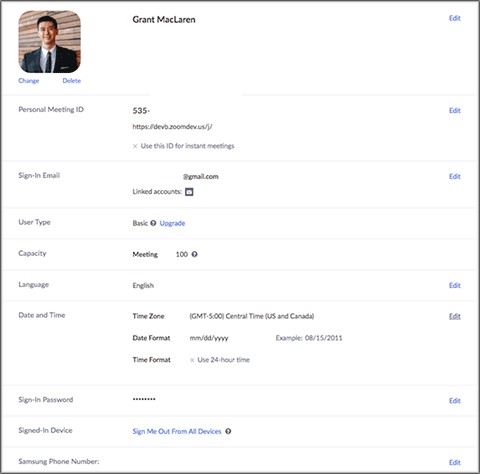480x474 pixels.
Task: Sign Me Out From All Devices
Action: (x=177, y=431)
